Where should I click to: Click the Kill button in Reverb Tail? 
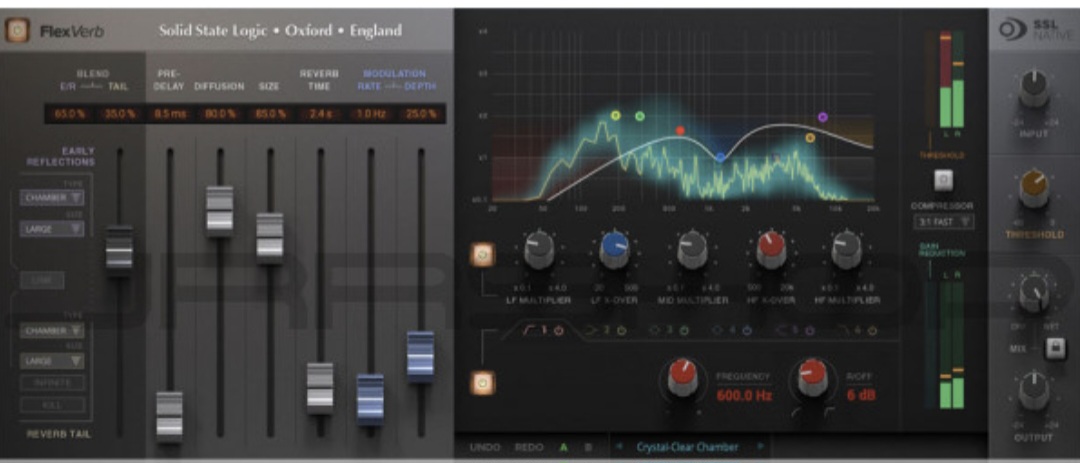point(52,405)
